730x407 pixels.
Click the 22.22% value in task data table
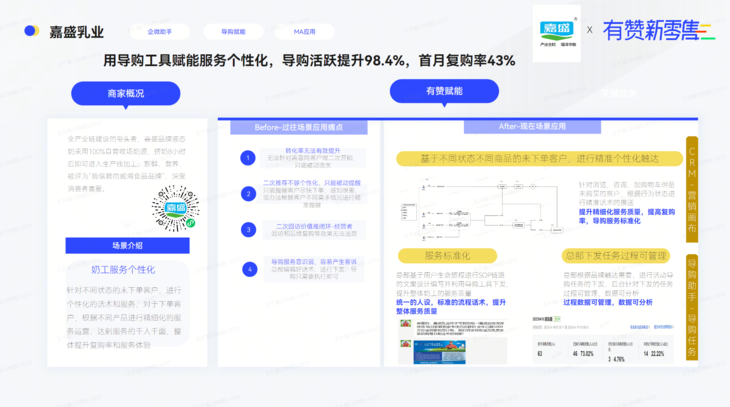[657, 354]
